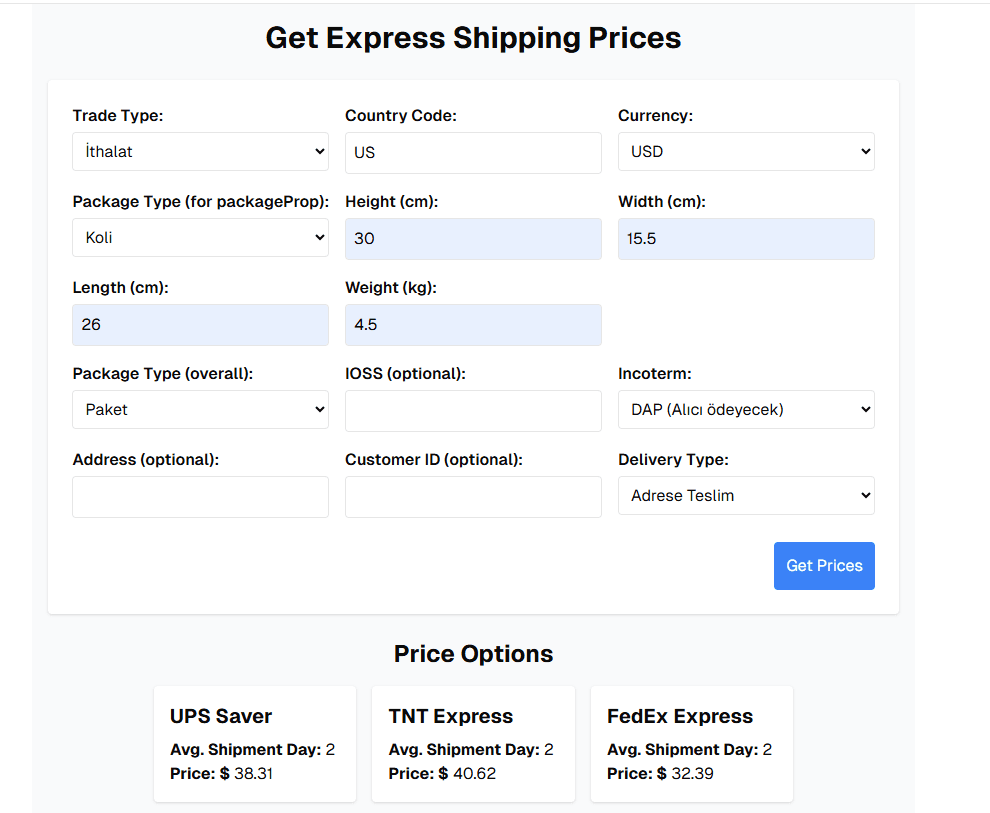Open the Currency dropdown

(x=745, y=151)
